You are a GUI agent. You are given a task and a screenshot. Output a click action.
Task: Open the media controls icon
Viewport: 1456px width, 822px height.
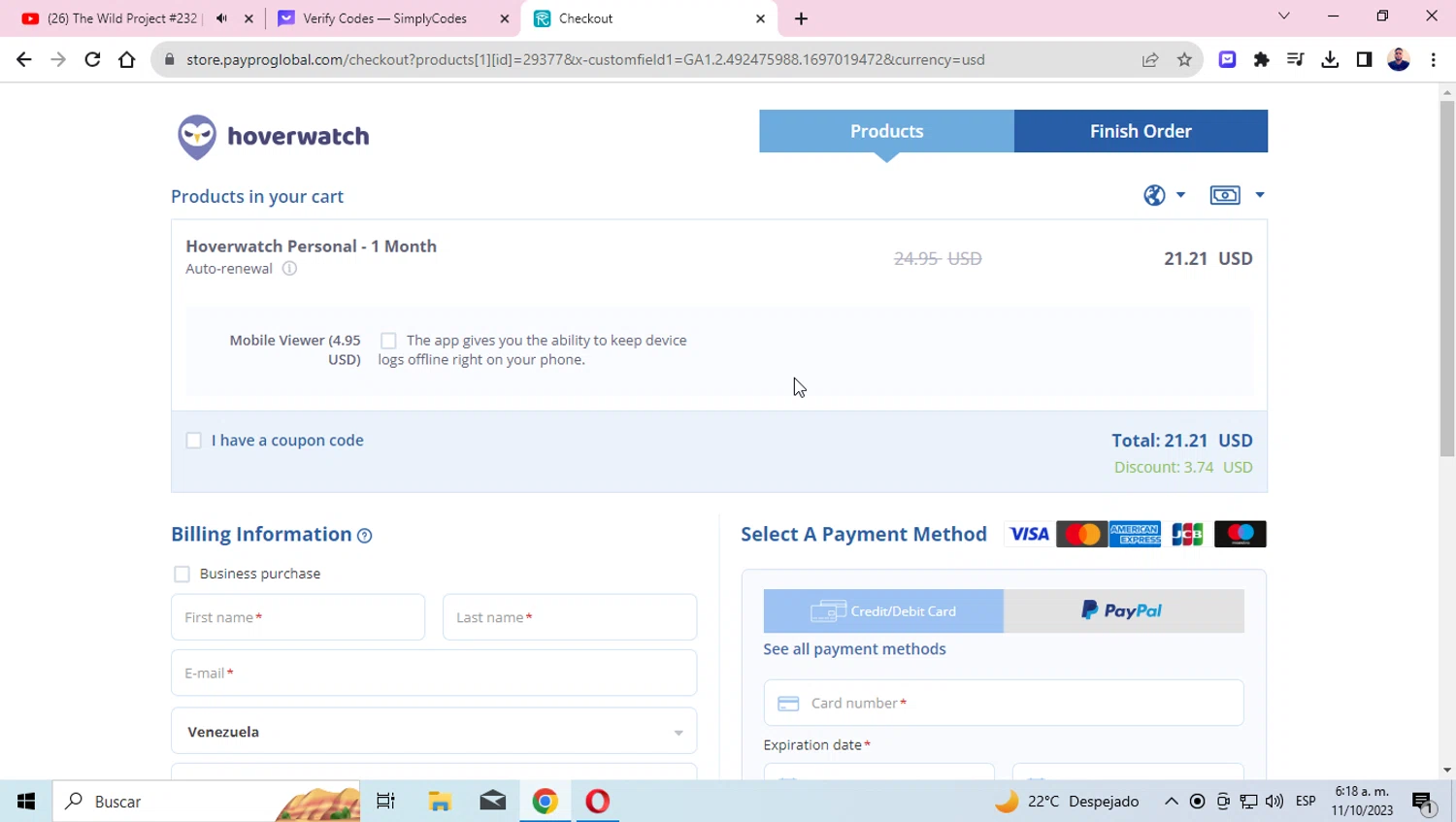1296,59
